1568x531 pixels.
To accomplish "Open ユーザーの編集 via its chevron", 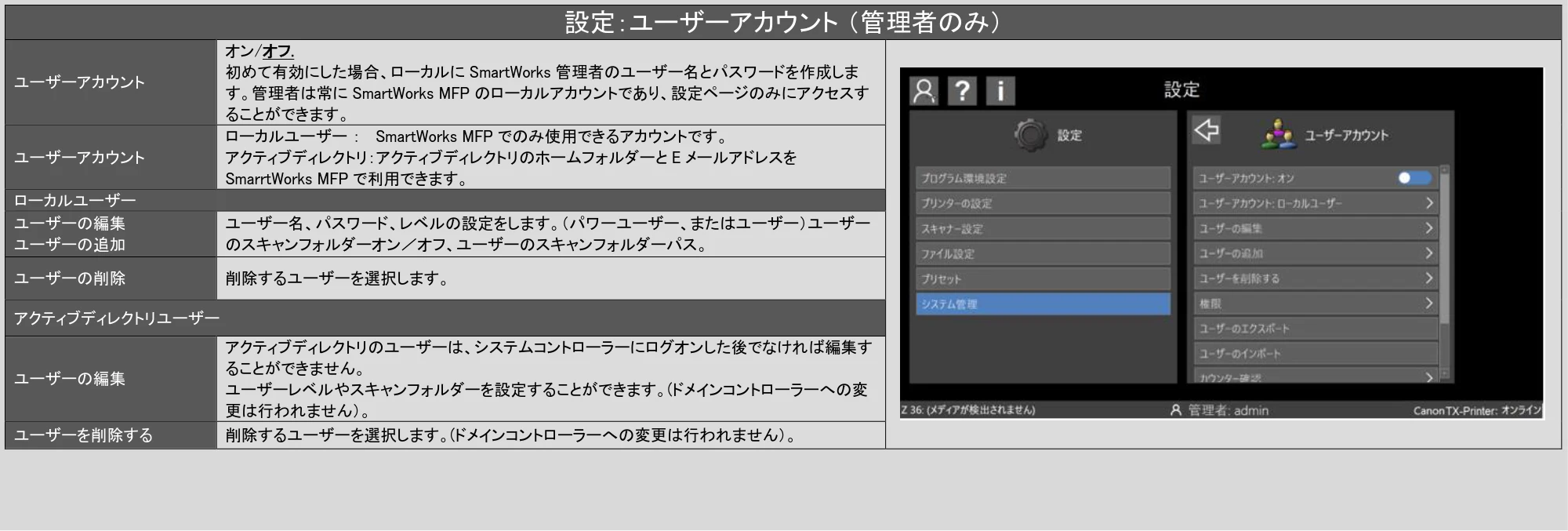I will coord(1428,228).
